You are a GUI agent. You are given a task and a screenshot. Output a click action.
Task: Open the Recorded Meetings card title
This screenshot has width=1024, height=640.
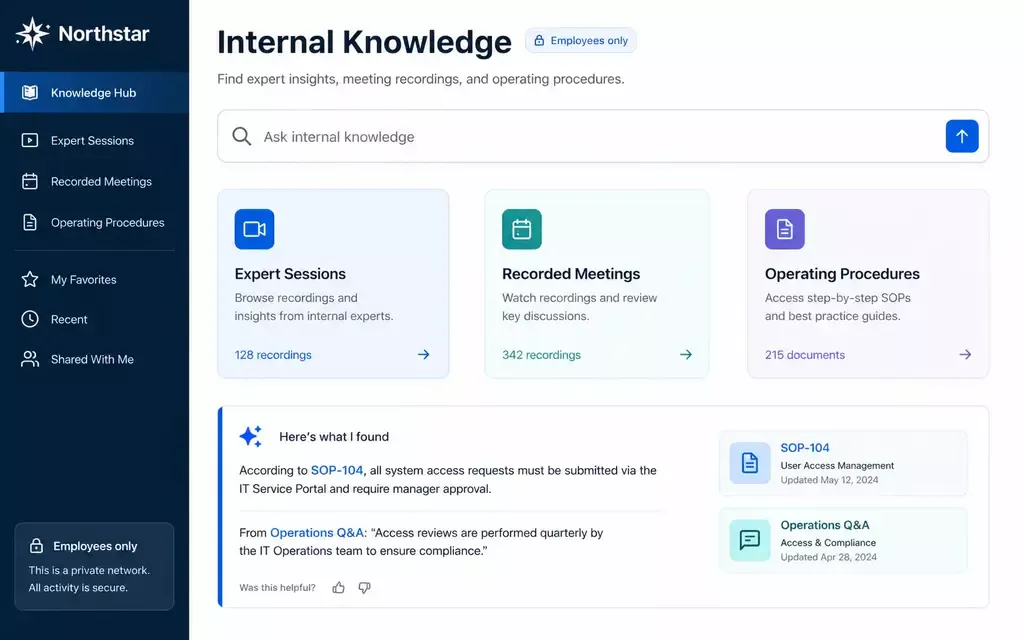(571, 274)
